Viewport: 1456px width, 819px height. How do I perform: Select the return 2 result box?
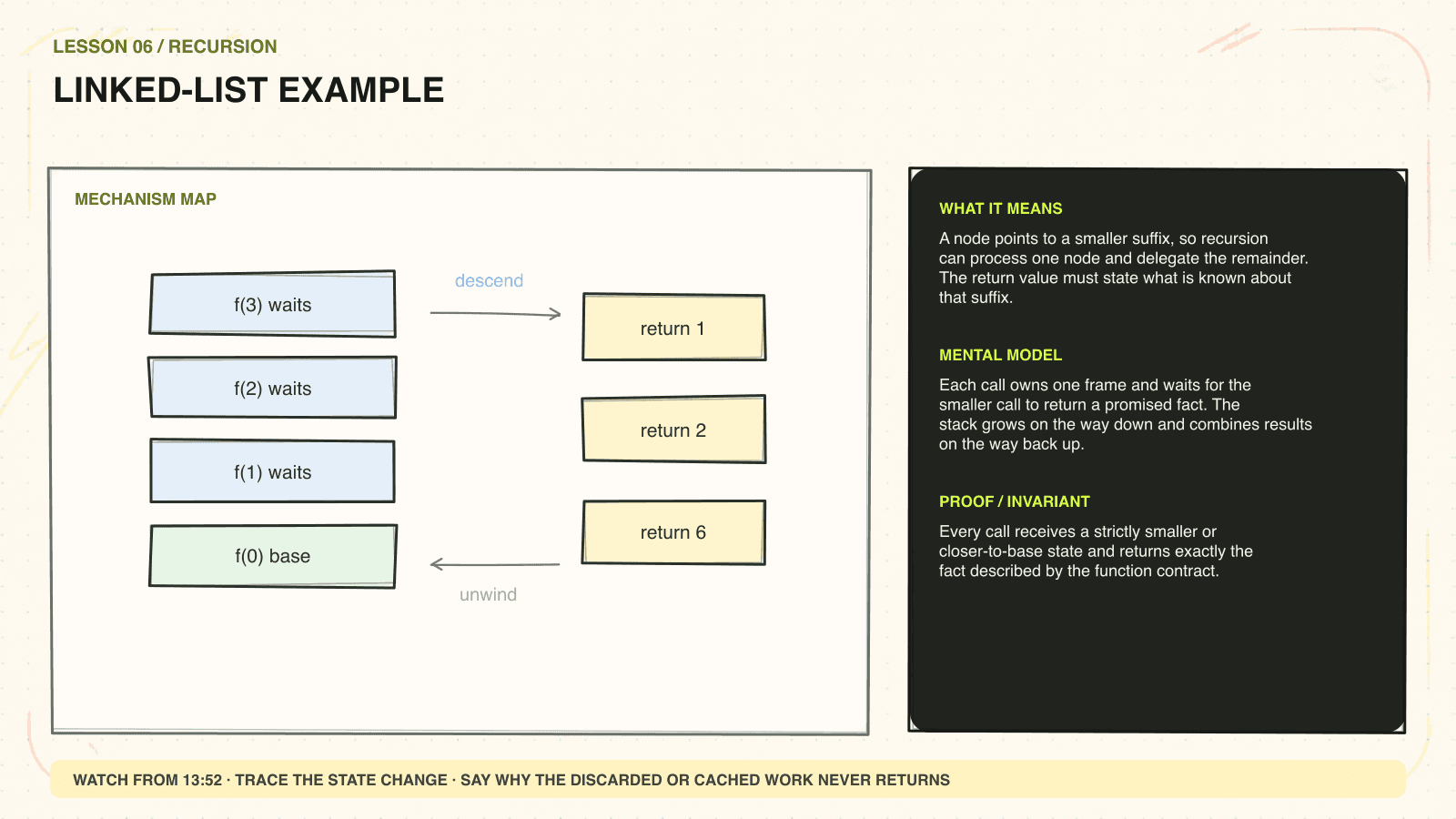pos(673,430)
